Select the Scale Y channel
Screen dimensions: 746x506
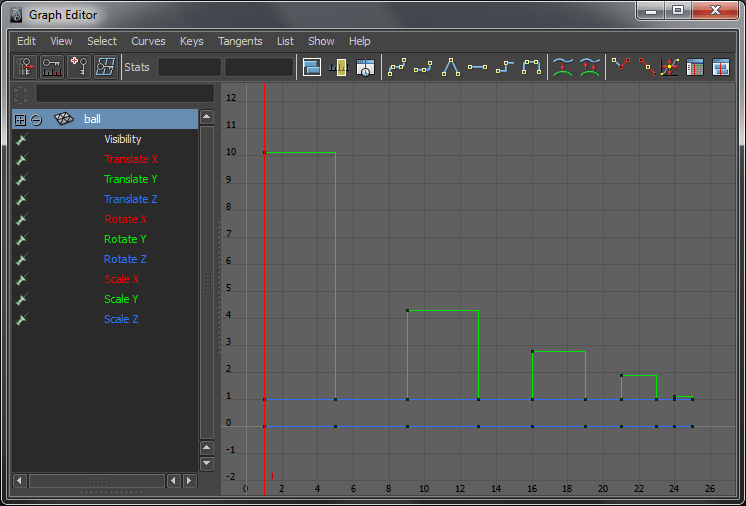121,300
